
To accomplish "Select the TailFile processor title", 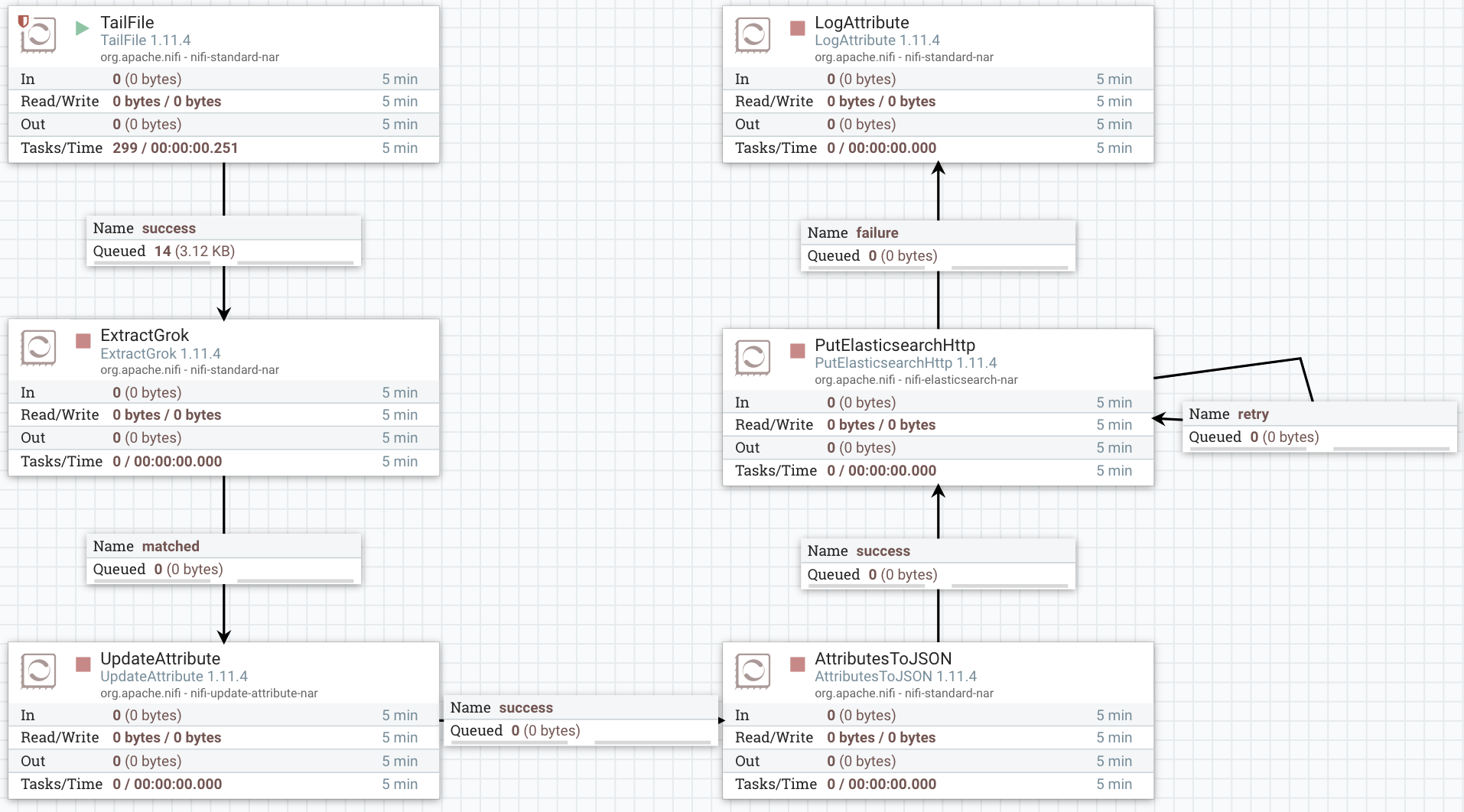I will coord(127,22).
